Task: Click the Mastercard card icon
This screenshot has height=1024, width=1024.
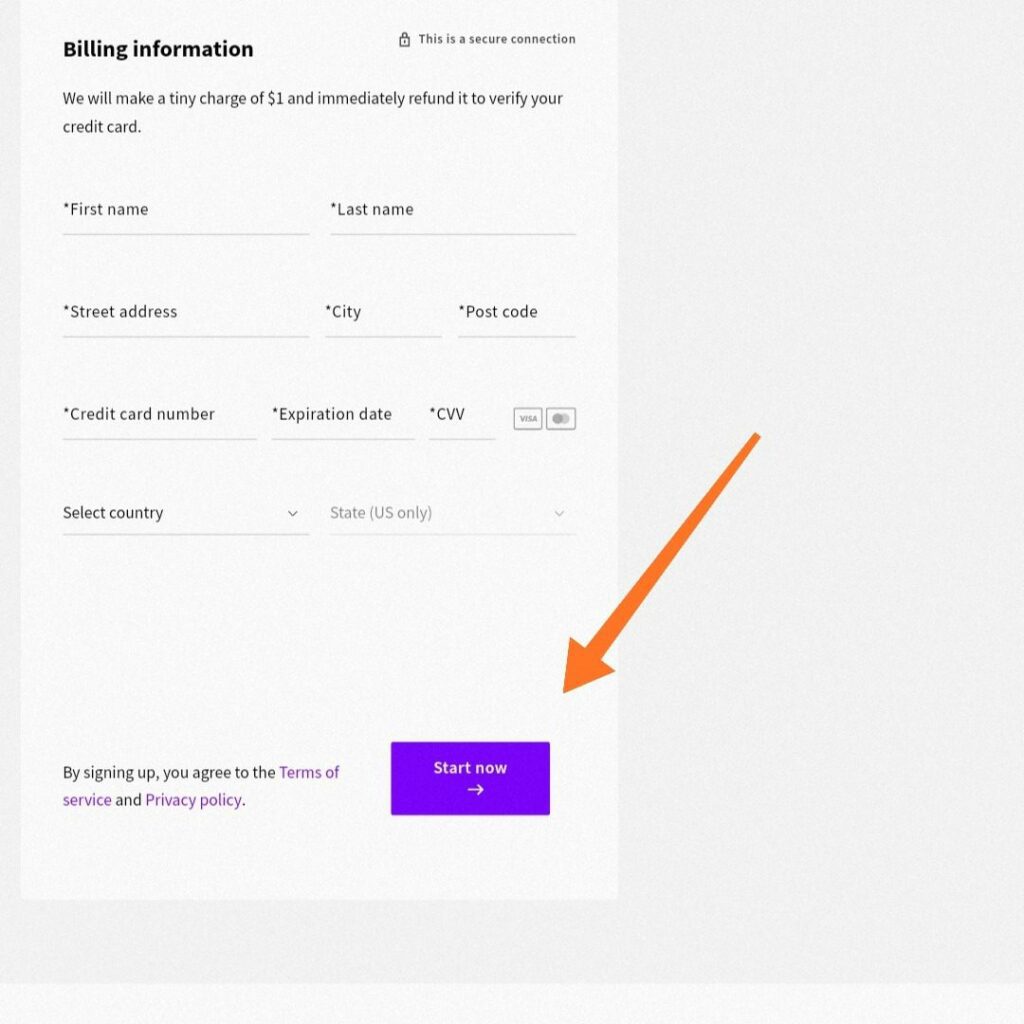Action: (560, 418)
